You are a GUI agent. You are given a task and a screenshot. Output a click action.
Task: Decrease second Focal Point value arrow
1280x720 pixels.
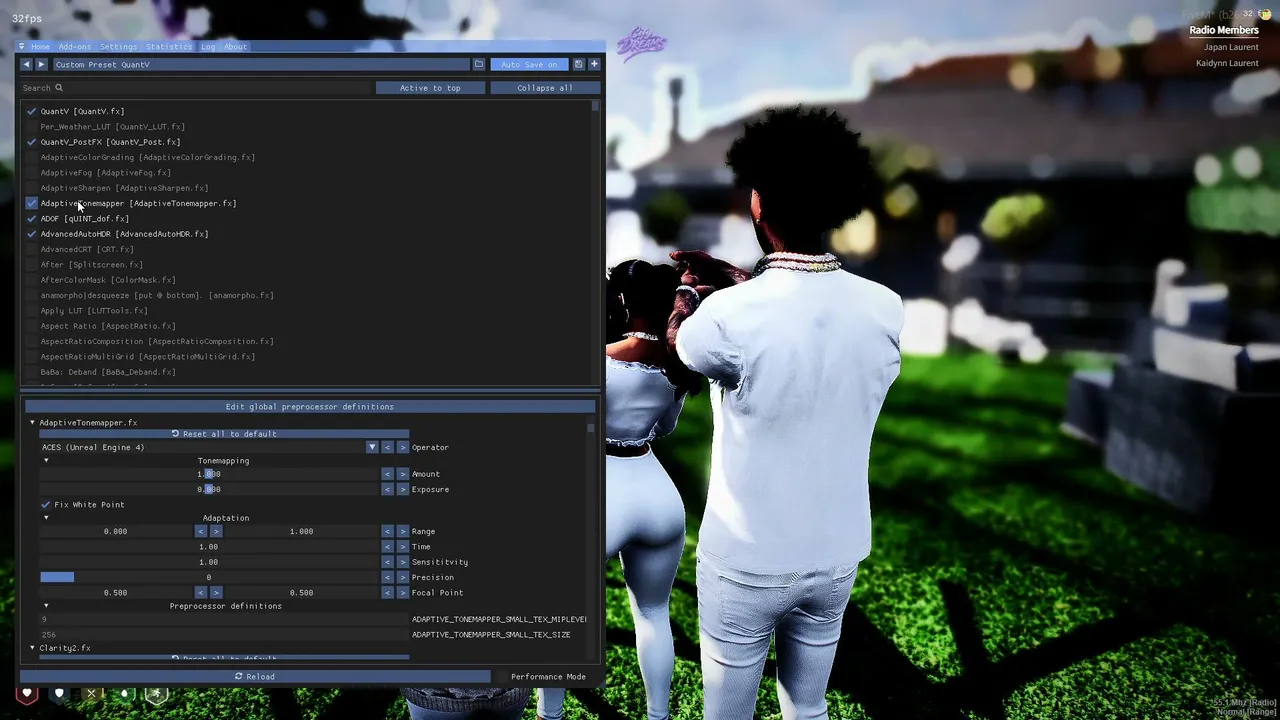(387, 593)
